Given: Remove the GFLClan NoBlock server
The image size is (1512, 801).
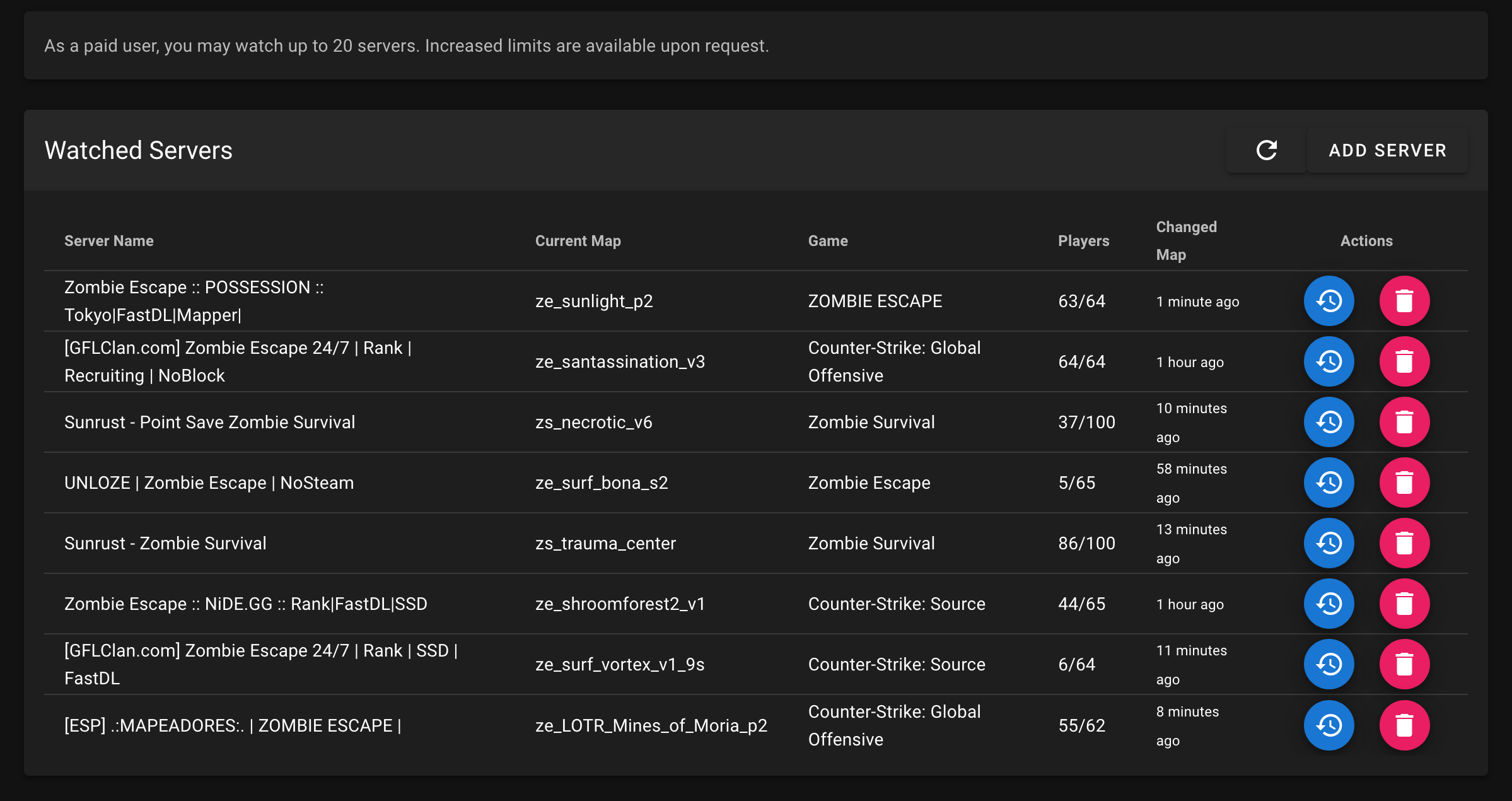Looking at the screenshot, I should (1404, 361).
